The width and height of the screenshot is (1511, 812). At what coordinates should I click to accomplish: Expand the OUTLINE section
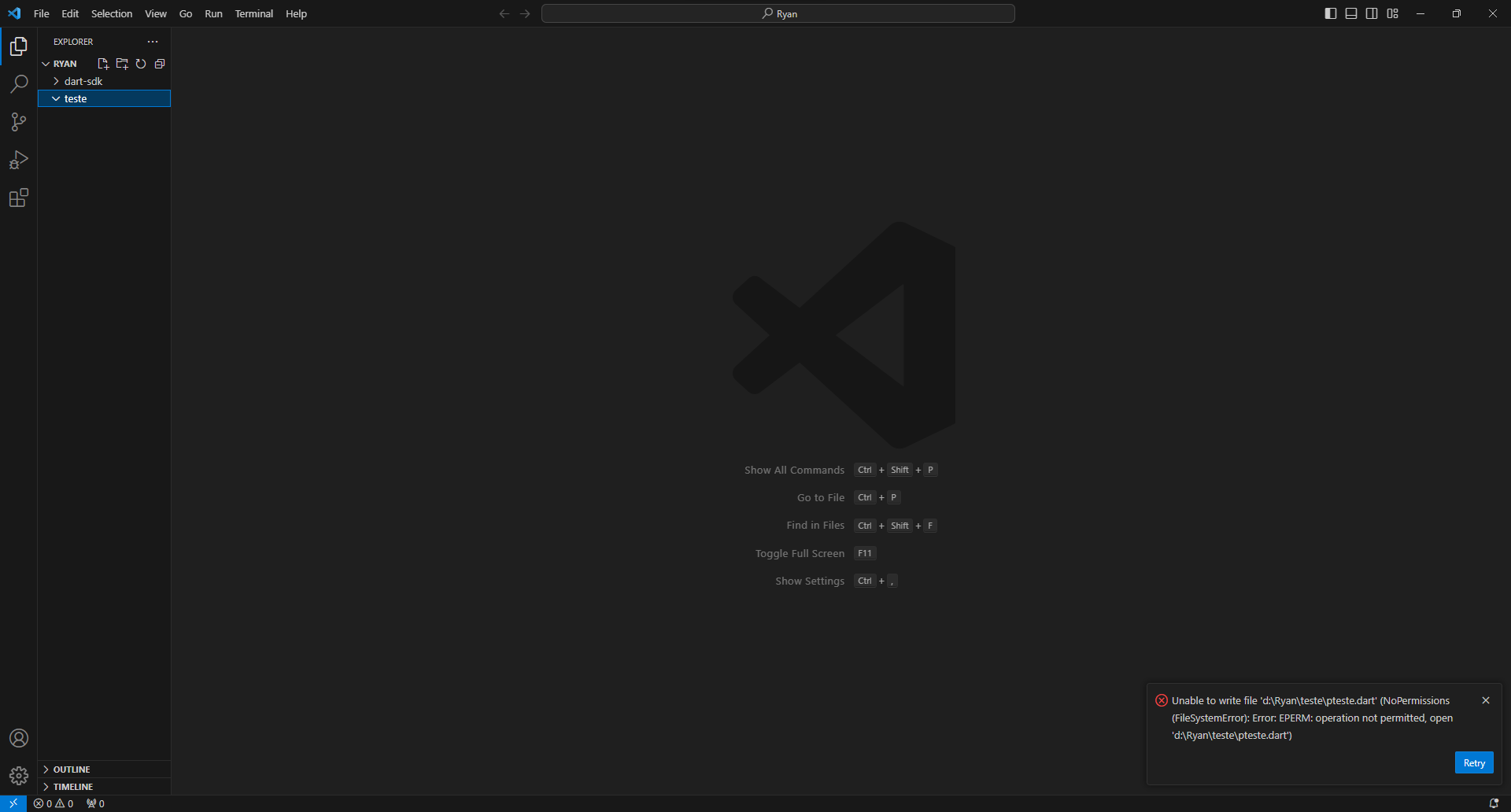pyautogui.click(x=104, y=770)
